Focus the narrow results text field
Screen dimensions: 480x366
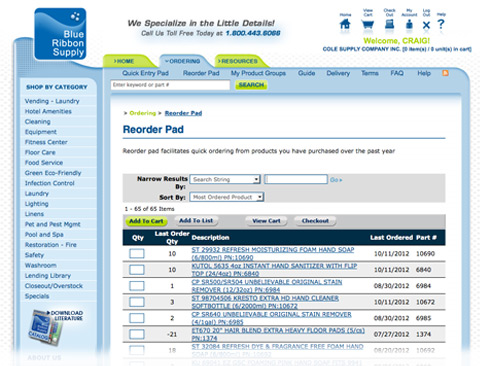pyautogui.click(x=296, y=179)
